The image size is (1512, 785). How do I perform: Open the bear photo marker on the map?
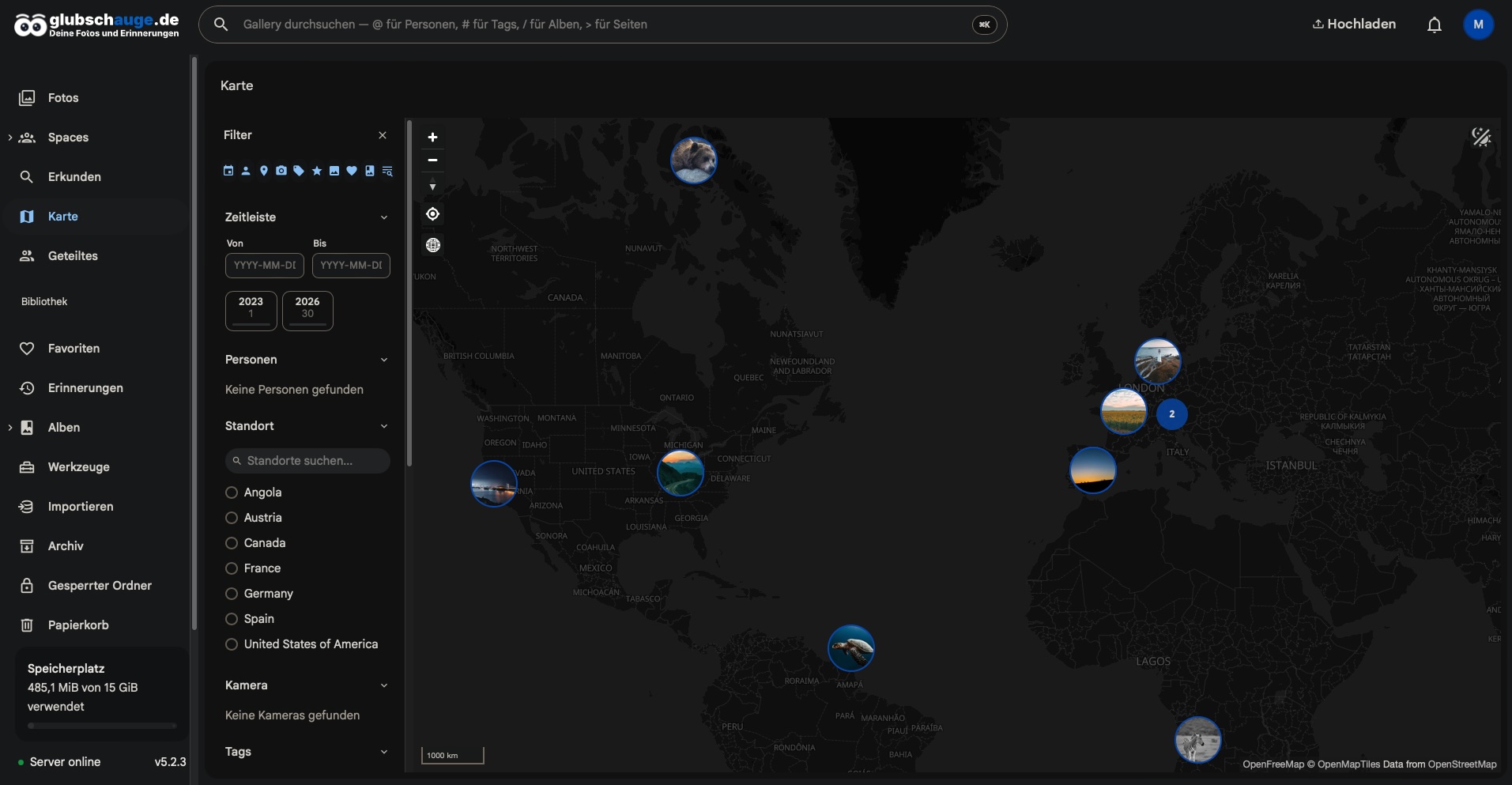[694, 160]
